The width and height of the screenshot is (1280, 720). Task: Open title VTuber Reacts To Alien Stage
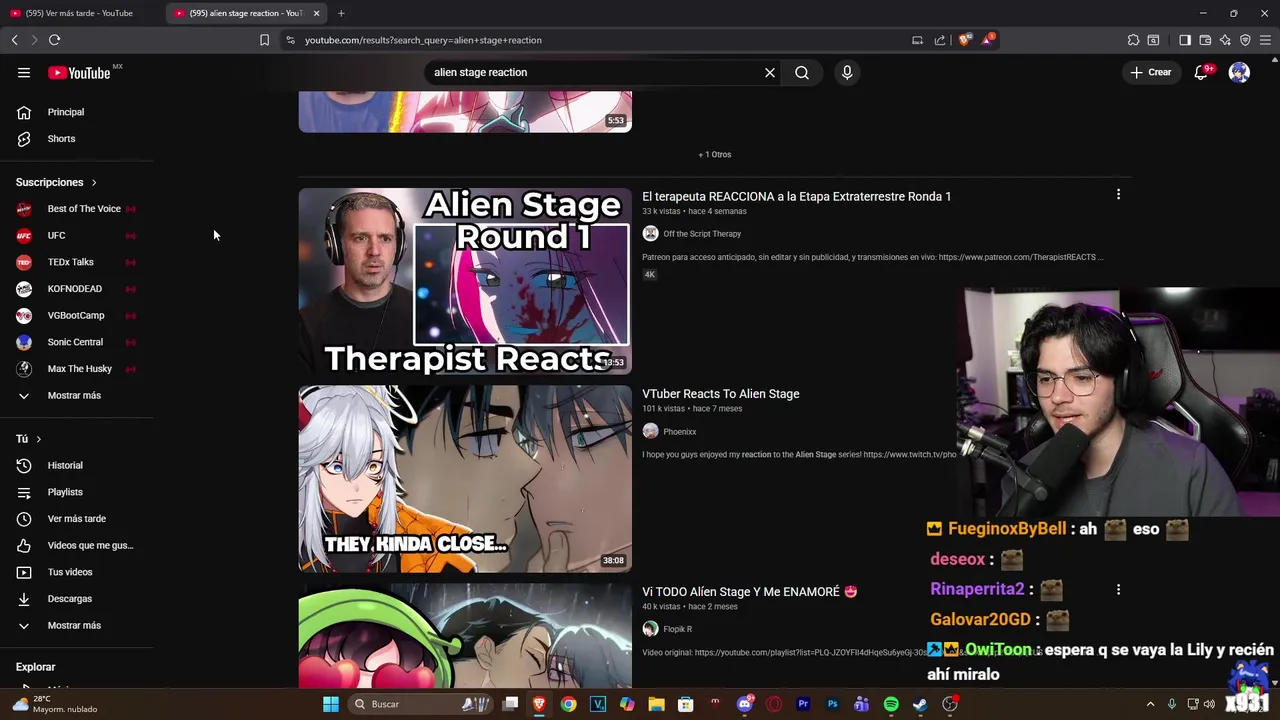coord(720,394)
